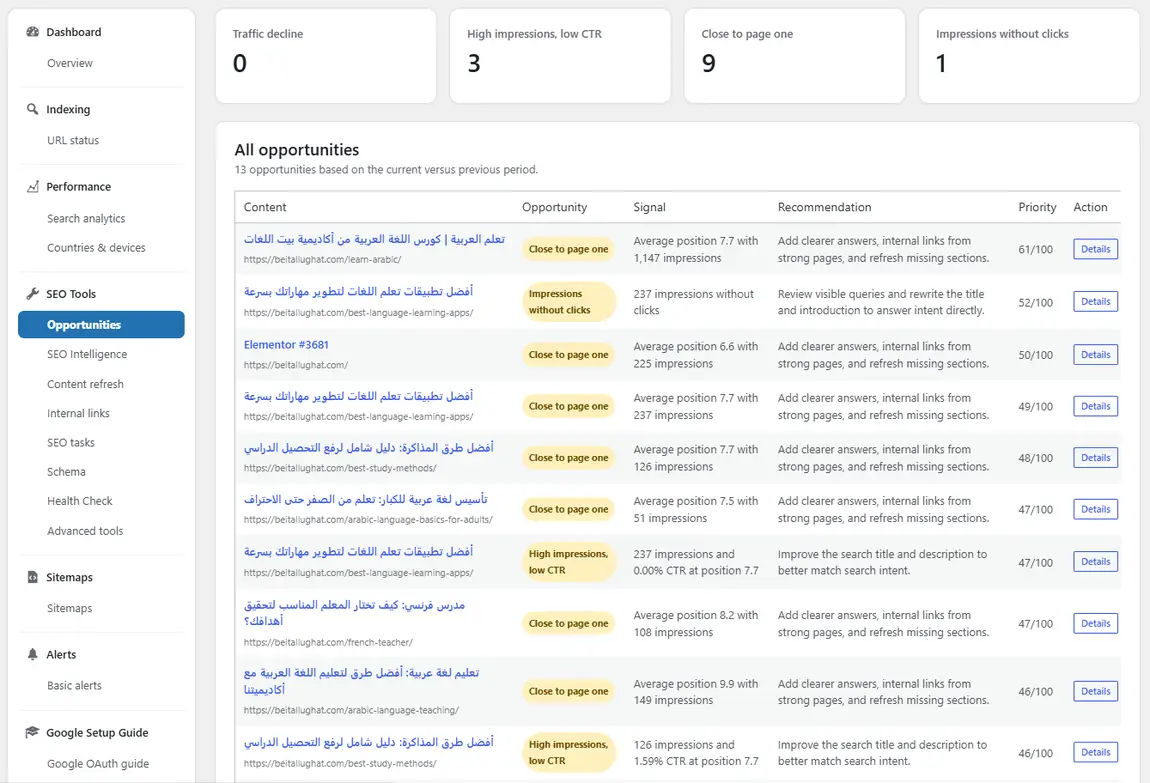1150x783 pixels.
Task: Open Details for the Elementor #3681 row
Action: [x=1095, y=354]
